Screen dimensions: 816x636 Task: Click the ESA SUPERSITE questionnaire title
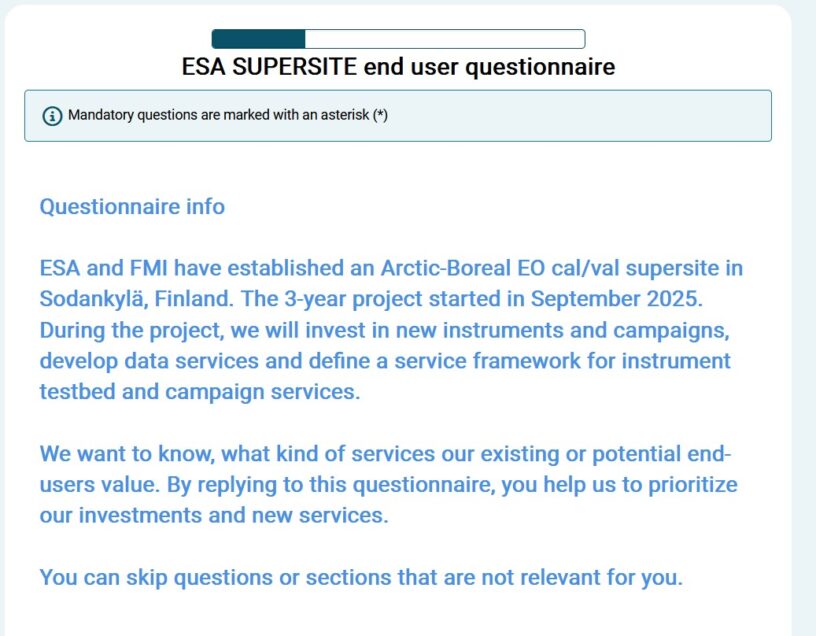(x=398, y=67)
